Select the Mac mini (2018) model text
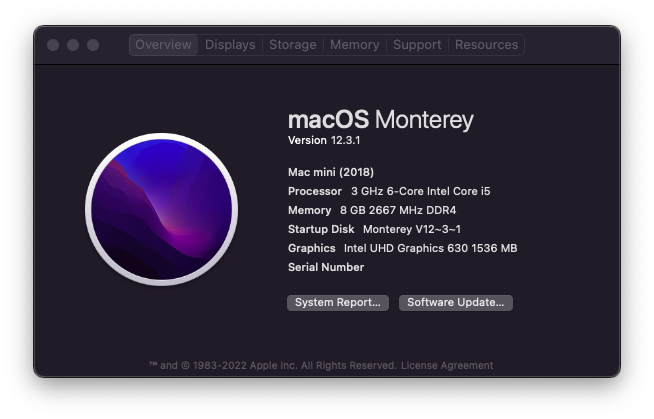The width and height of the screenshot is (654, 419). (x=331, y=172)
